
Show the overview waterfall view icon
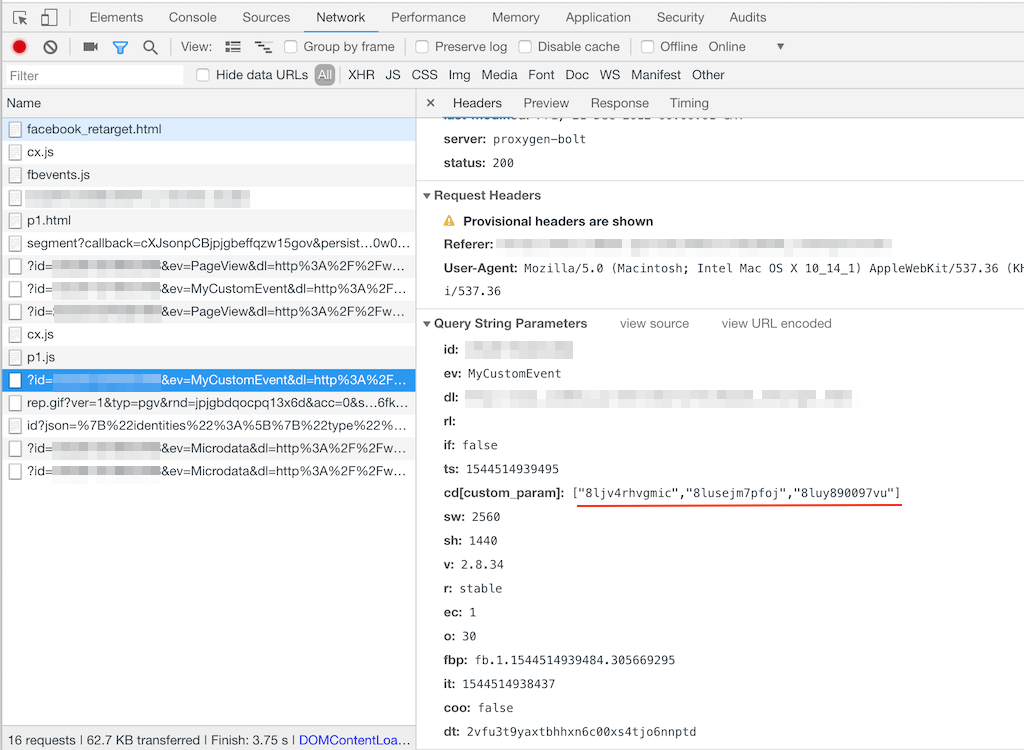[263, 47]
